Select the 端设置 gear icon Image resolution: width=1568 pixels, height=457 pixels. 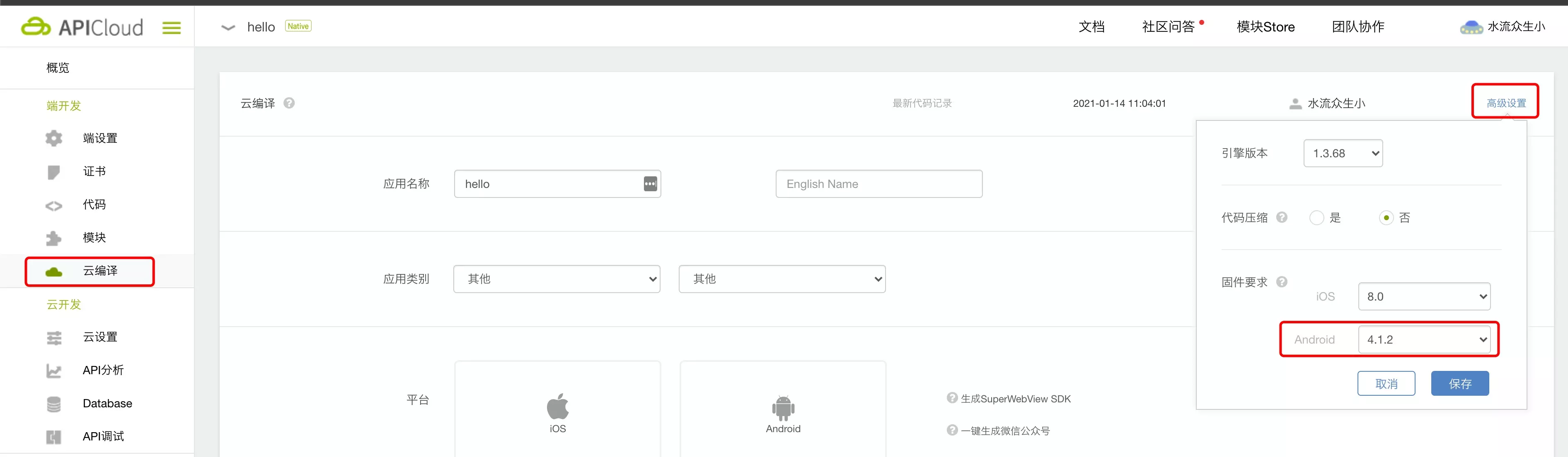pyautogui.click(x=54, y=138)
